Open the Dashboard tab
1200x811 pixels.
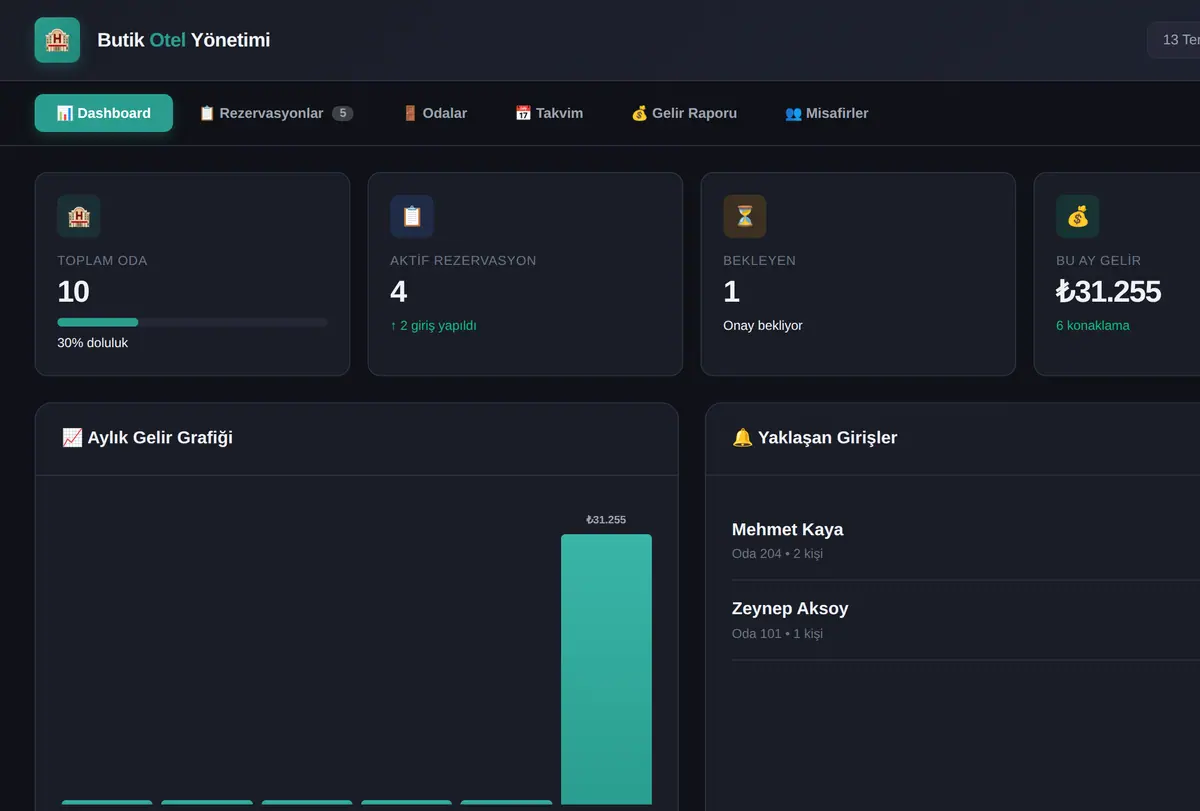[104, 113]
